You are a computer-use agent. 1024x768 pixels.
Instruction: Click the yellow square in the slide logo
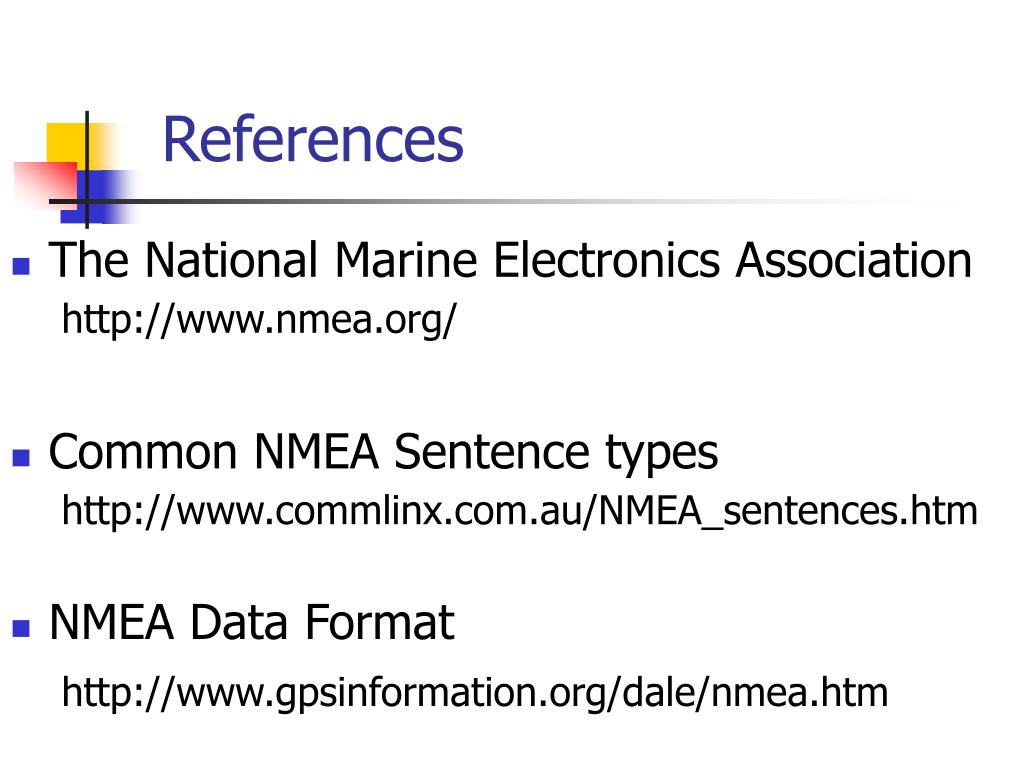pos(64,141)
